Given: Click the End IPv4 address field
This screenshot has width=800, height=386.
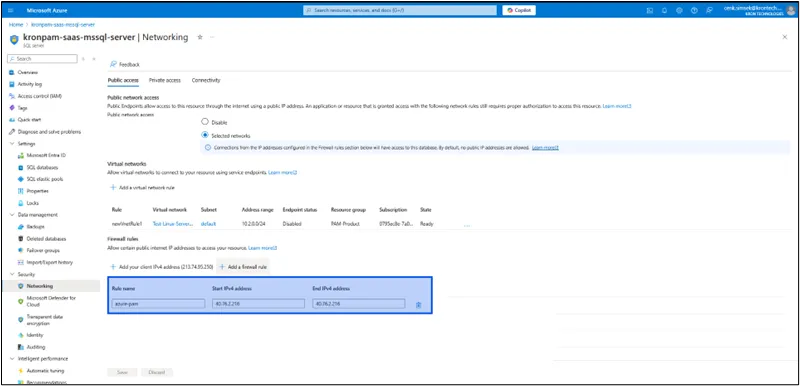Looking at the screenshot, I should pyautogui.click(x=359, y=304).
